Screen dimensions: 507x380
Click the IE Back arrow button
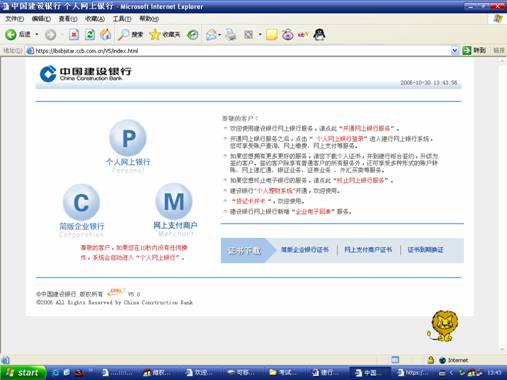(x=11, y=34)
